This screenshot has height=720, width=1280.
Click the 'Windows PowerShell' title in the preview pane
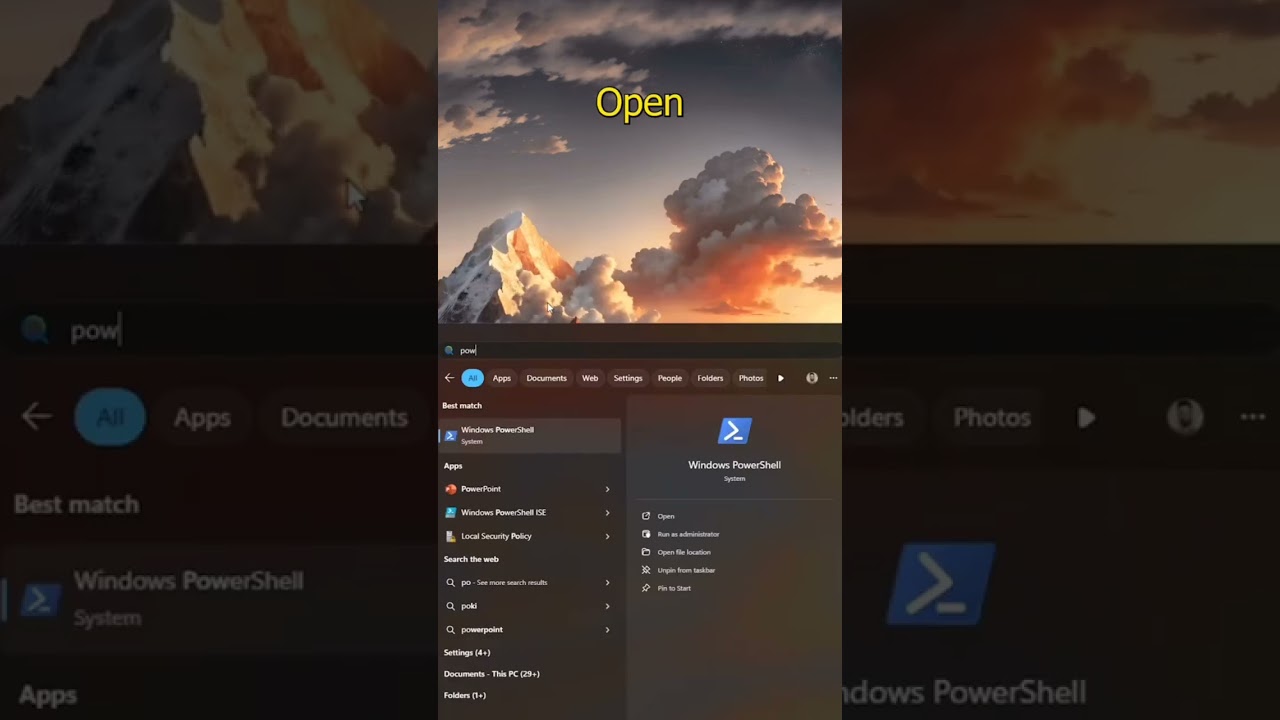tap(735, 465)
